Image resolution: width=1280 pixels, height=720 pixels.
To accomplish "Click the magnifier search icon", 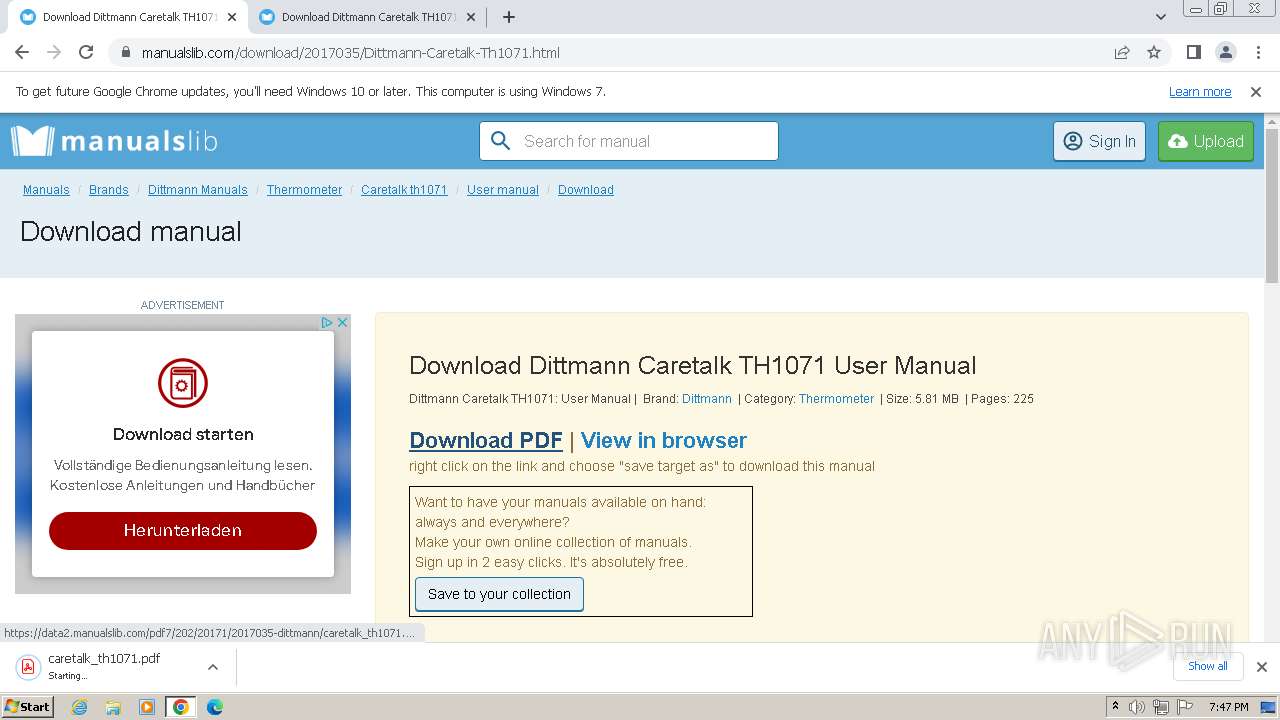I will [501, 141].
